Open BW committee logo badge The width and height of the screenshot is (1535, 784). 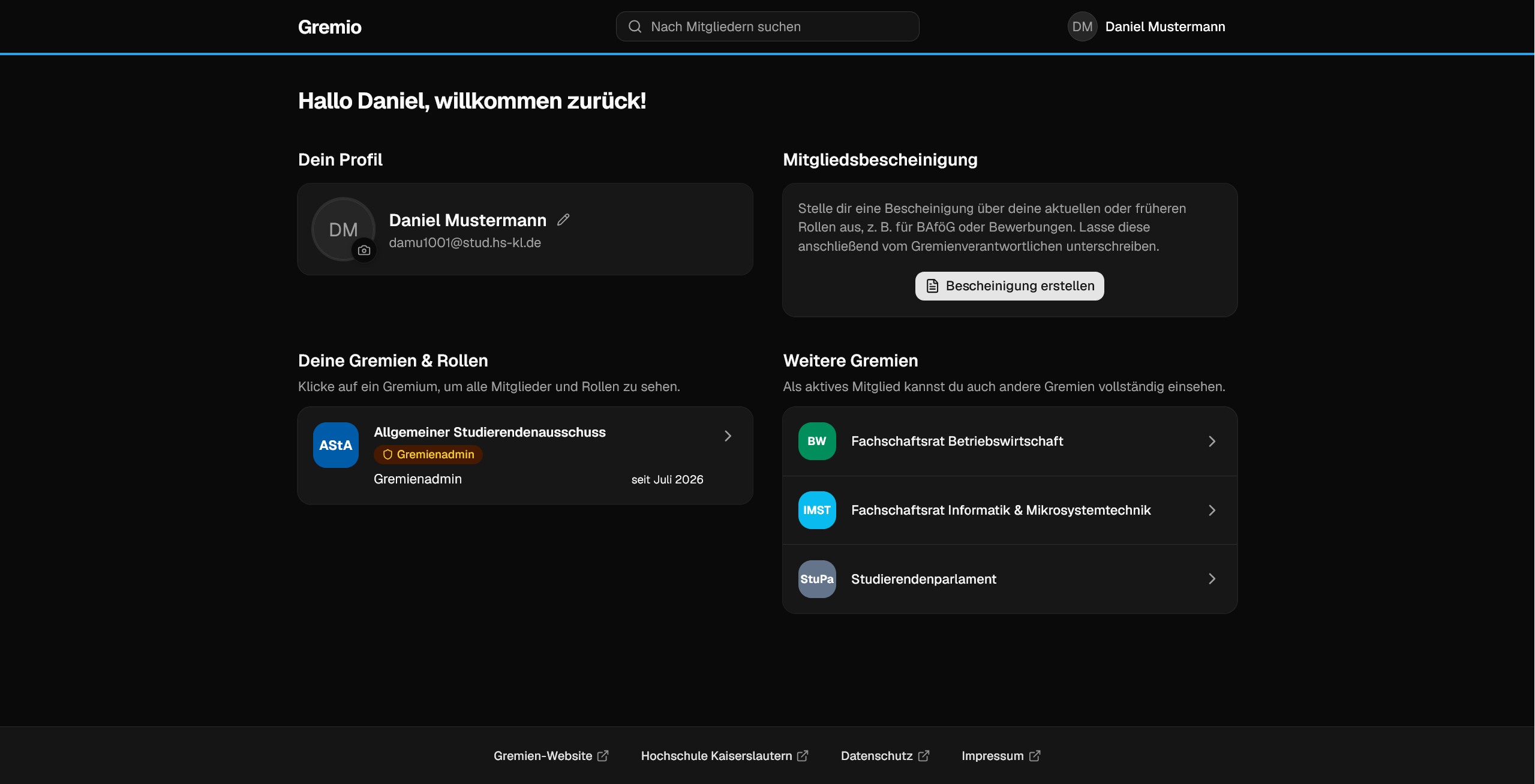pos(816,441)
